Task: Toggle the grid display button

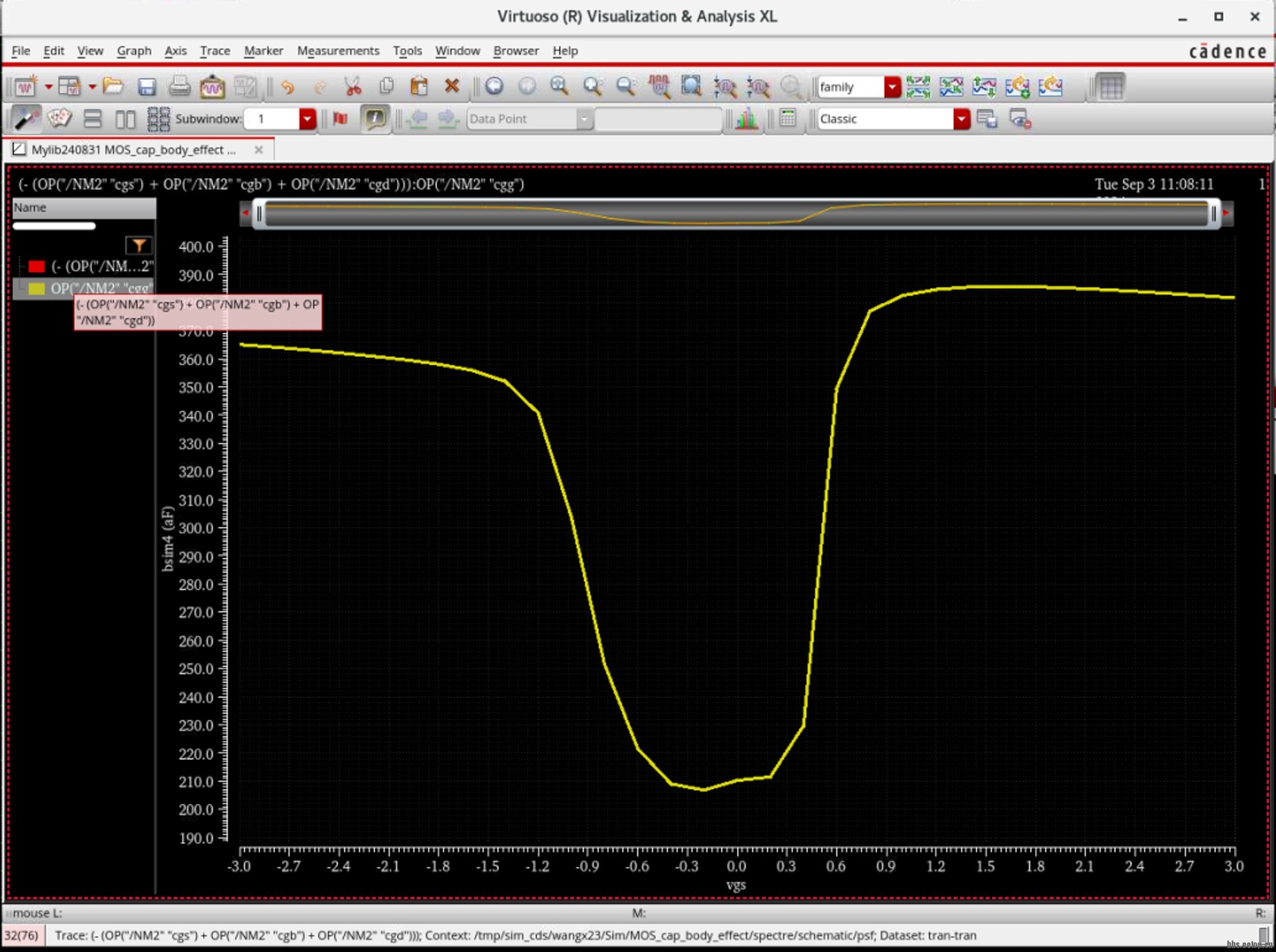Action: (1111, 86)
